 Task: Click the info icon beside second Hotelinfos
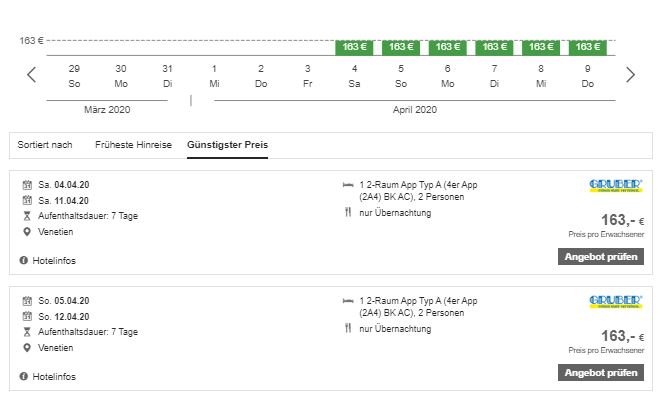[24, 376]
